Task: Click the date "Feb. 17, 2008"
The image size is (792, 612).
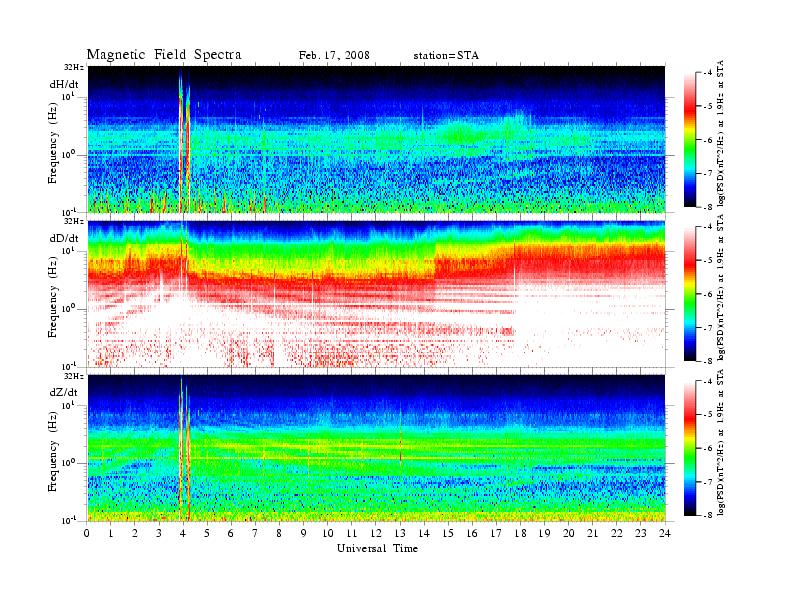Action: click(334, 56)
